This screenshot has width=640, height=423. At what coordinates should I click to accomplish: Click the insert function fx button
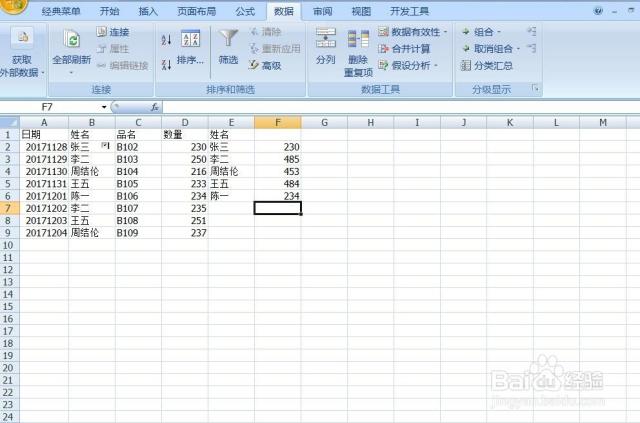point(155,106)
